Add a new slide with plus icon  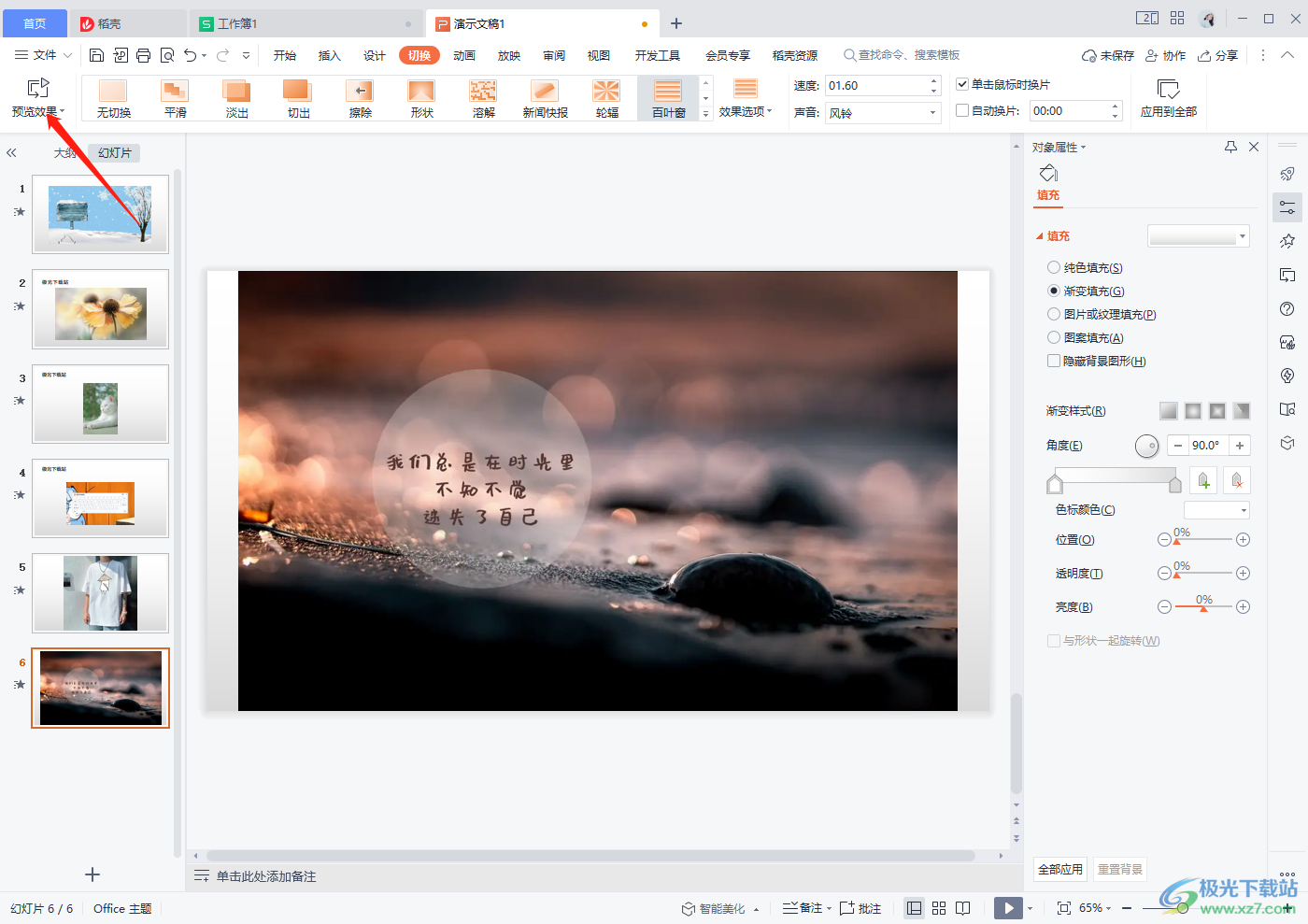tap(92, 874)
